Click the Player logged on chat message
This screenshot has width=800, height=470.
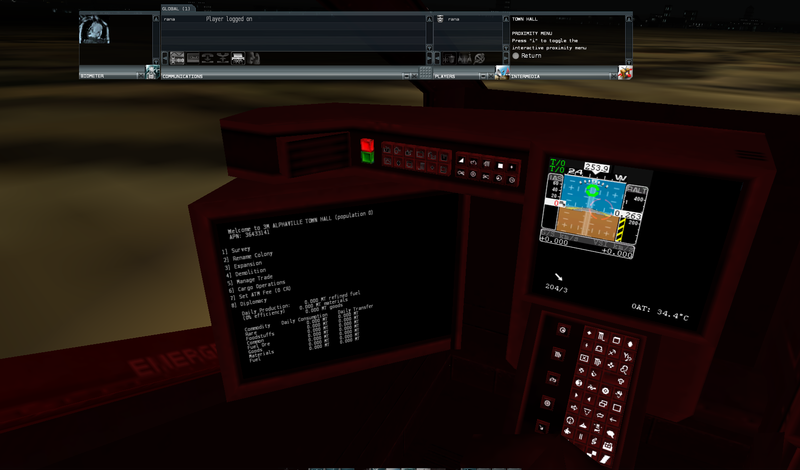(x=229, y=19)
